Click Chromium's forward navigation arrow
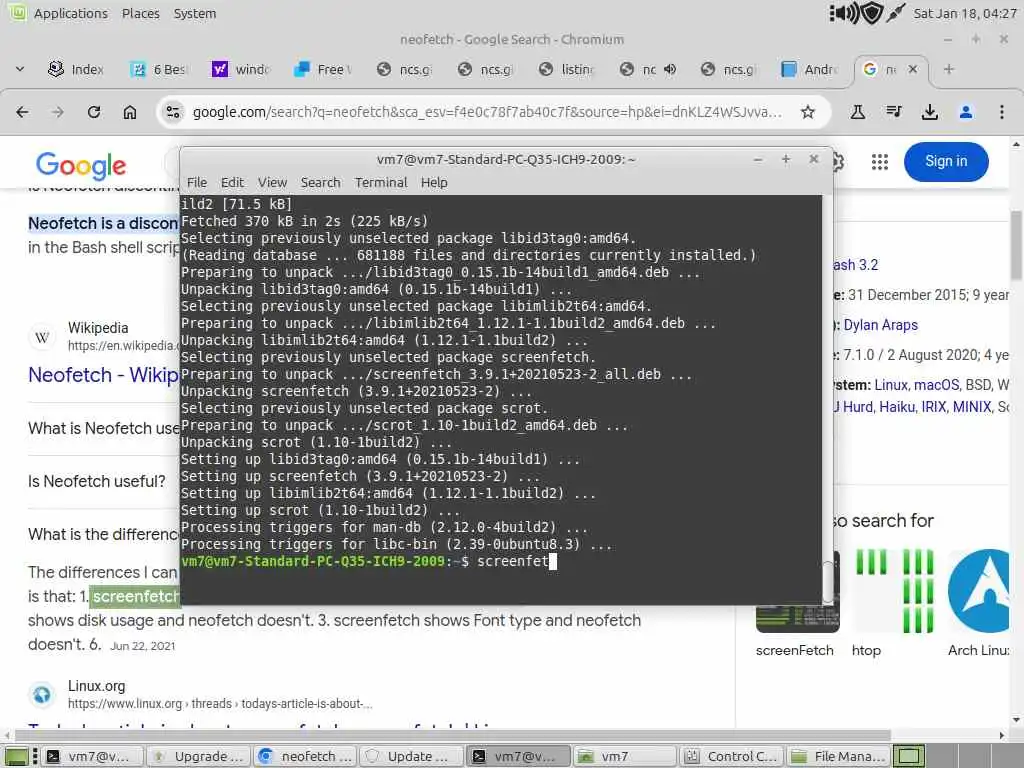This screenshot has height=768, width=1024. [x=58, y=112]
